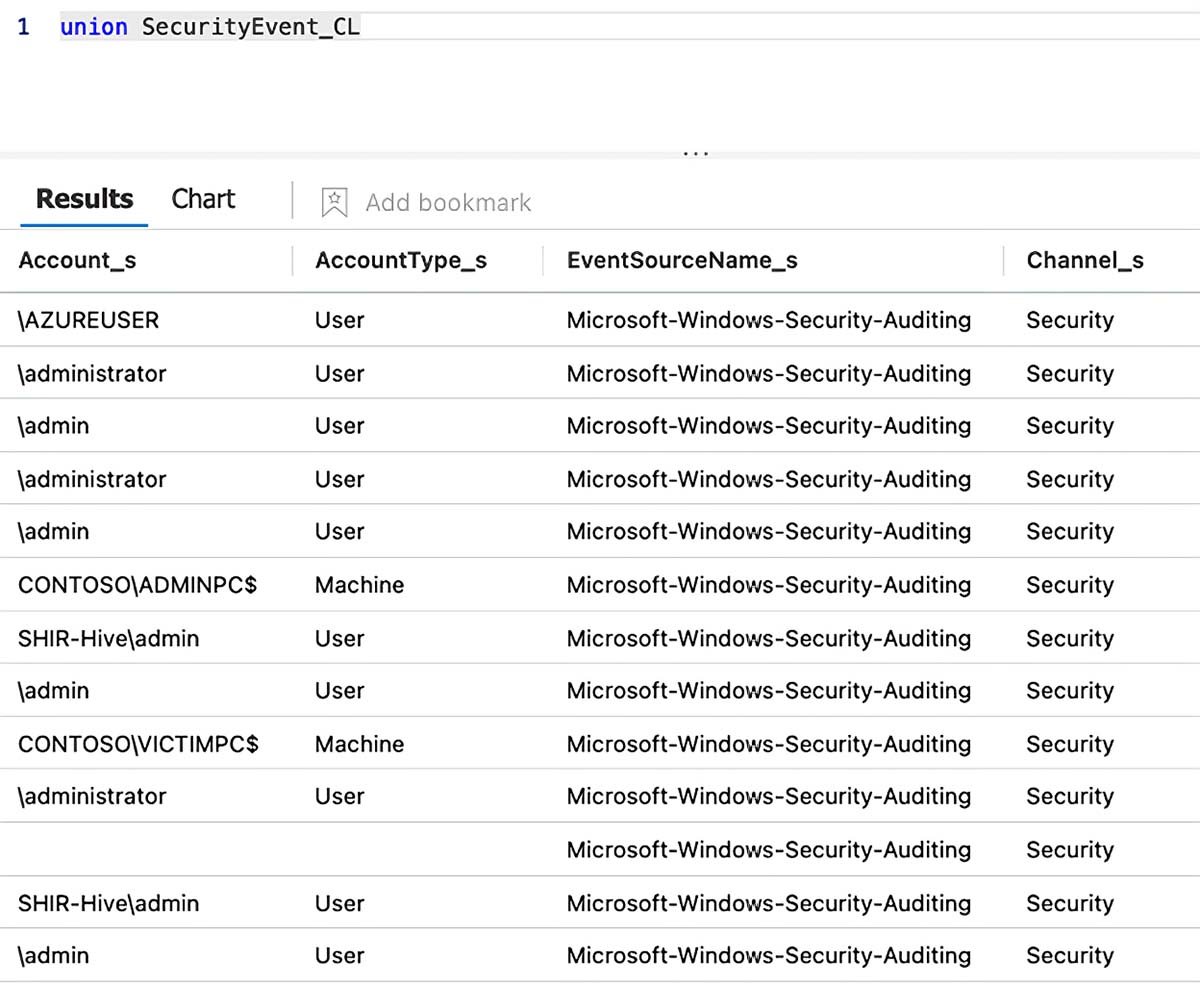Viewport: 1200px width, 987px height.
Task: Select the row with empty account field
Action: (x=150, y=850)
